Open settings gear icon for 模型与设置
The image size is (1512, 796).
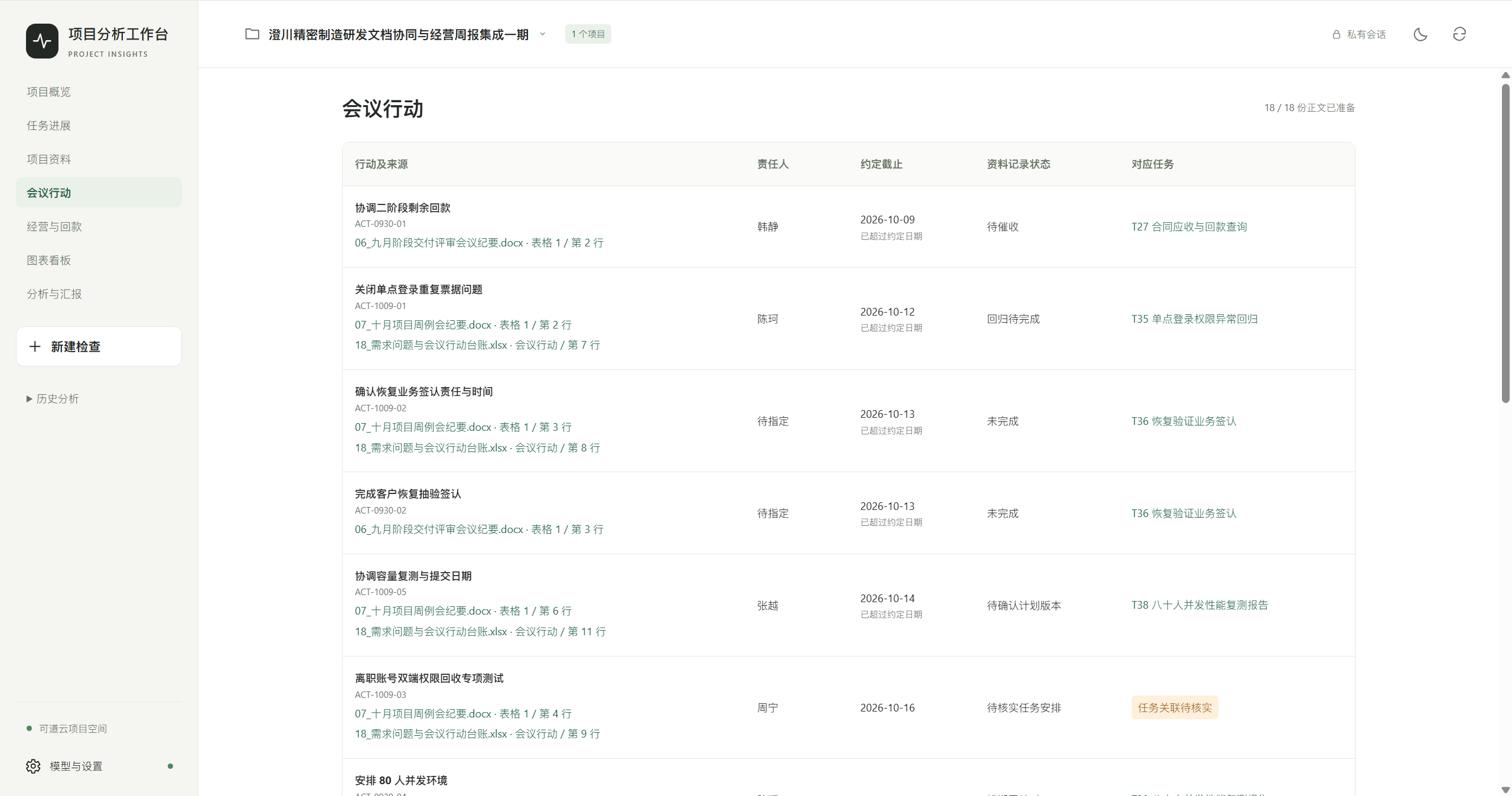click(x=33, y=766)
